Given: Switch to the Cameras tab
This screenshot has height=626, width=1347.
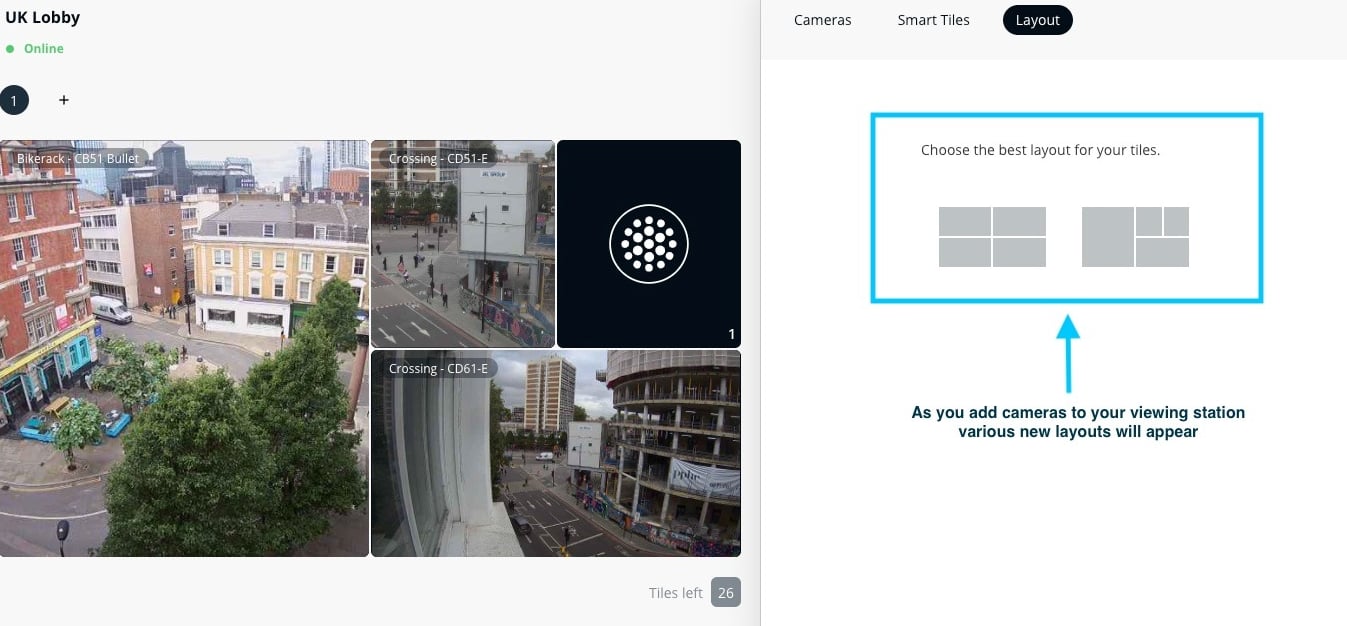Looking at the screenshot, I should [x=822, y=20].
